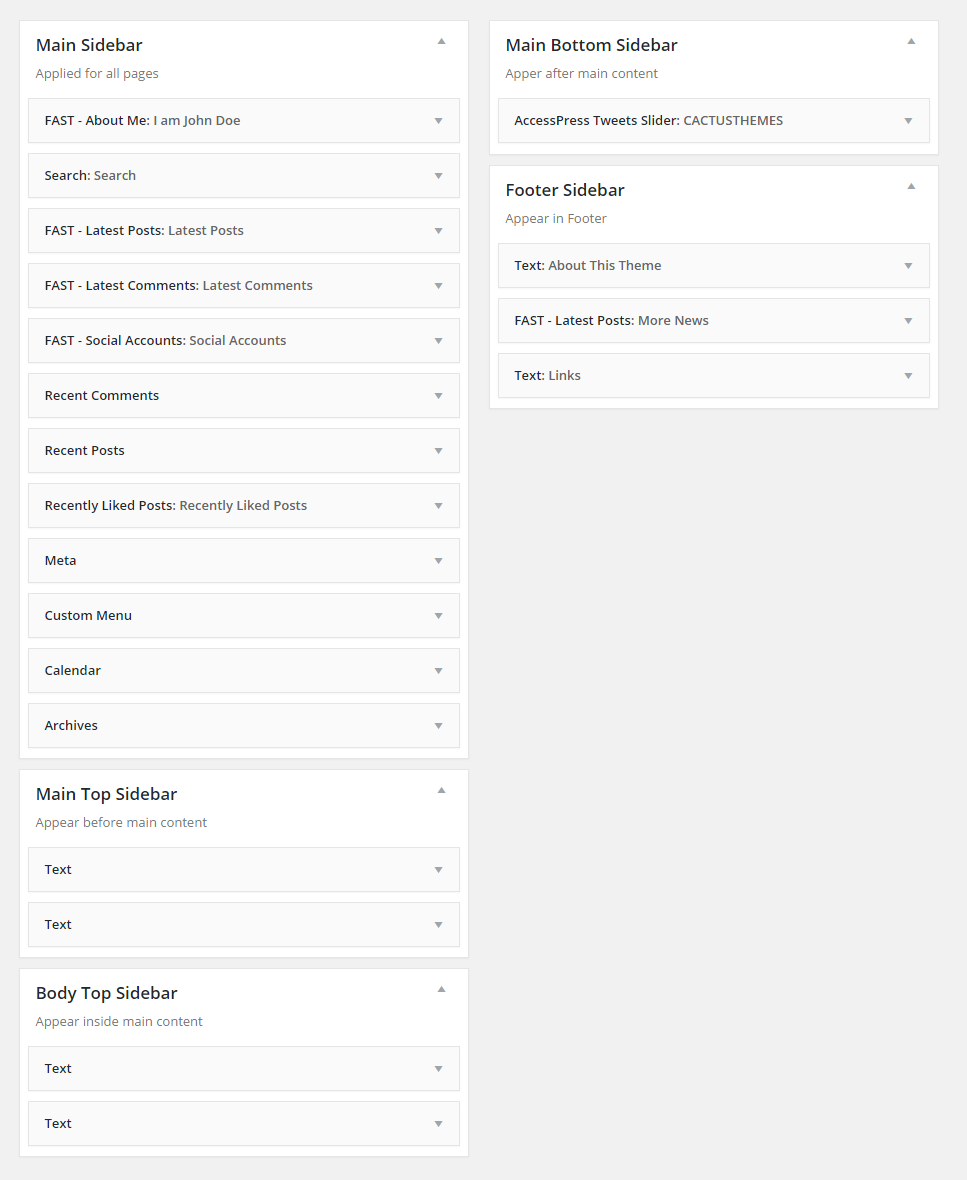The width and height of the screenshot is (967, 1180).
Task: Open the Custom Menu widget
Action: click(x=88, y=616)
